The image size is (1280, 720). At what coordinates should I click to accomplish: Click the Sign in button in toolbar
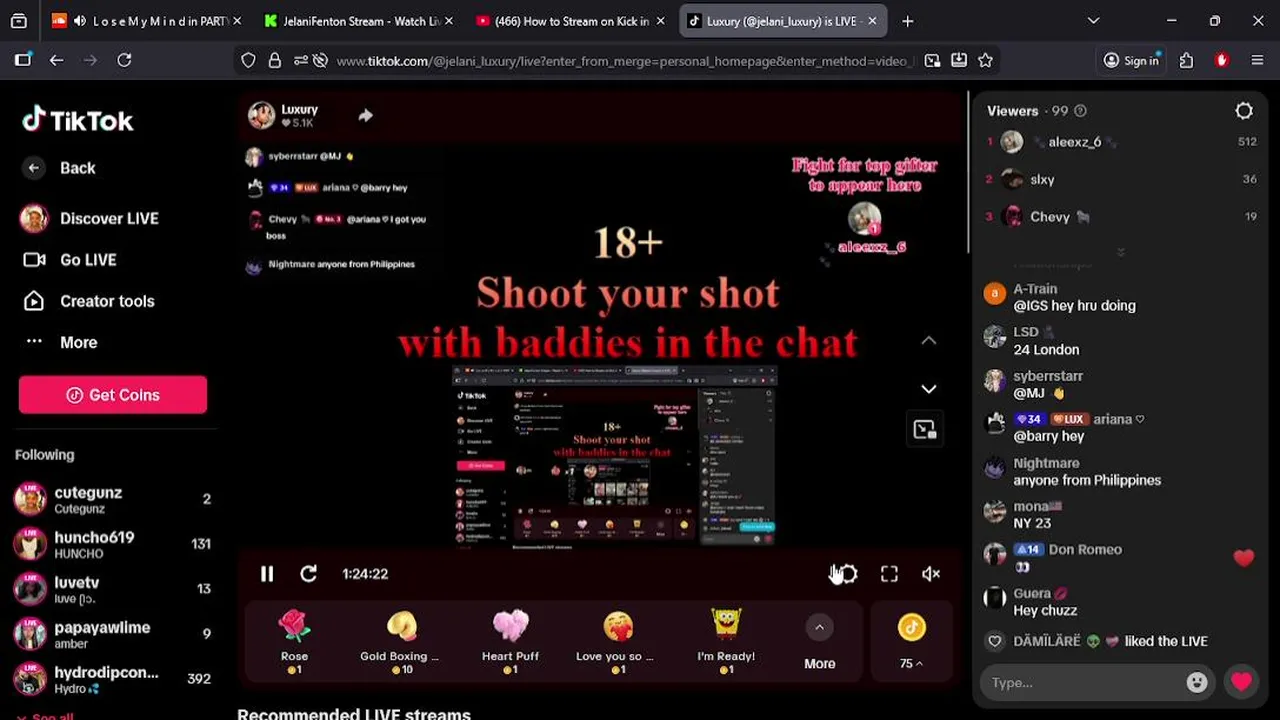[x=1131, y=61]
